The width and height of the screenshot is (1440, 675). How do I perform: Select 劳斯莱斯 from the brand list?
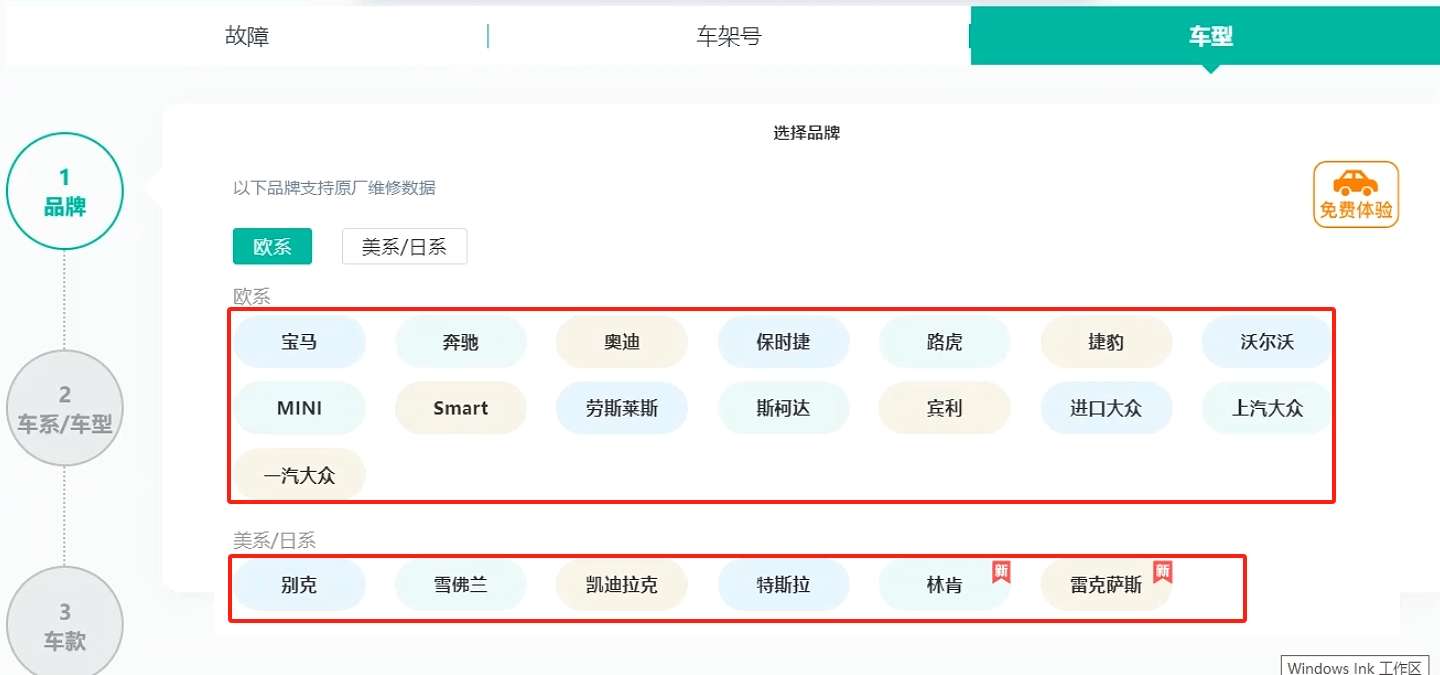coord(622,408)
